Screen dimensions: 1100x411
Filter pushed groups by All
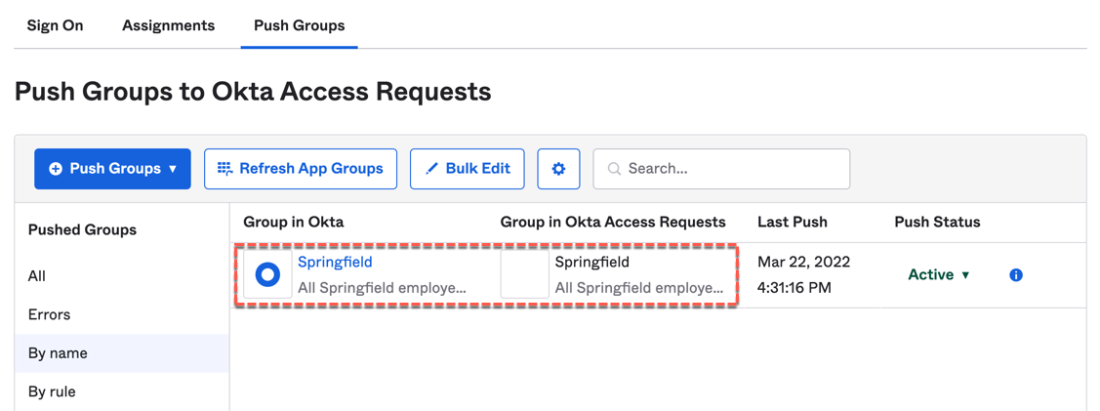pyautogui.click(x=37, y=276)
